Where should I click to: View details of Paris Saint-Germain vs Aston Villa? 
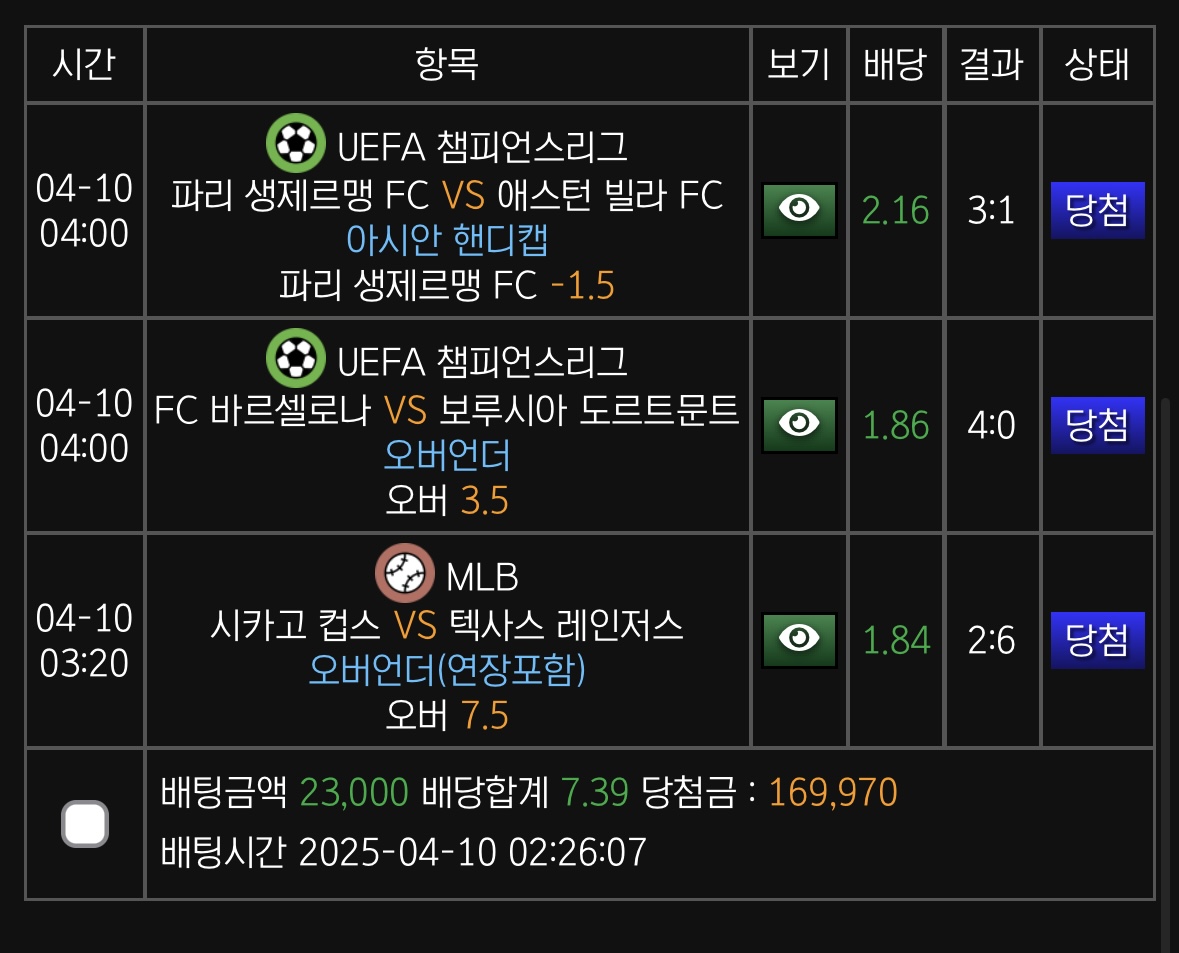point(799,210)
